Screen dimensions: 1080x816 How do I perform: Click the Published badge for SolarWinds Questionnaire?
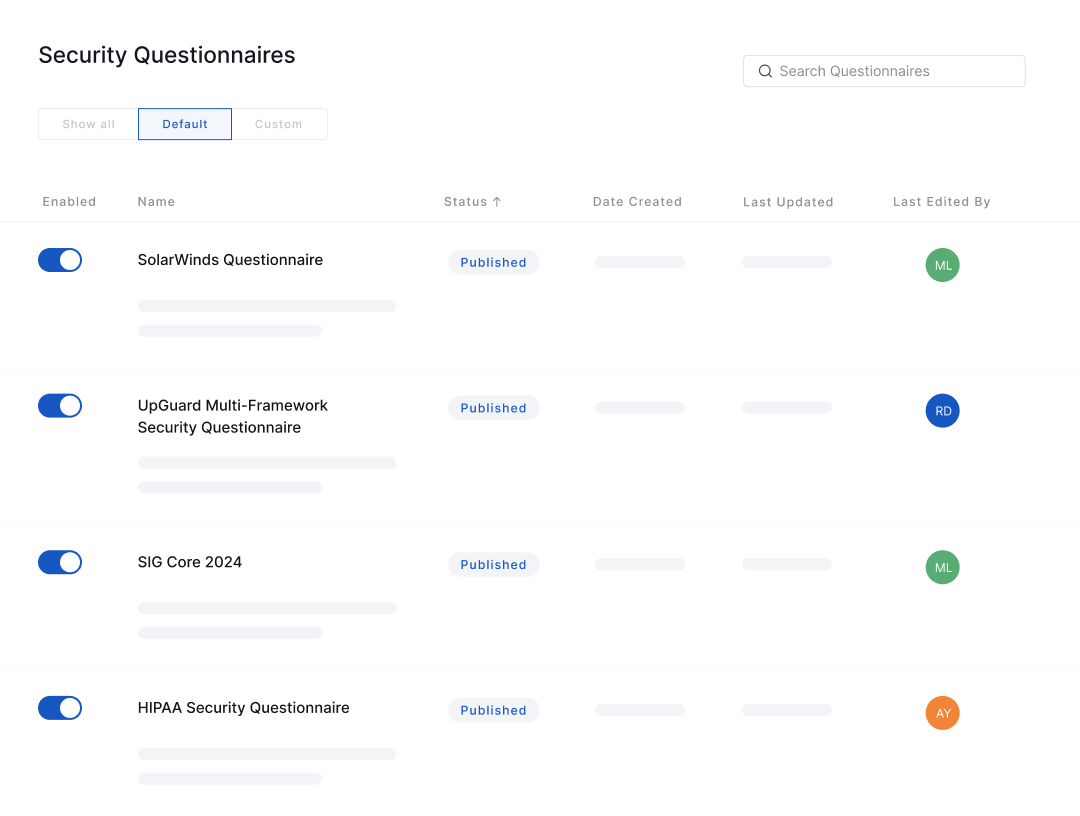pos(494,262)
